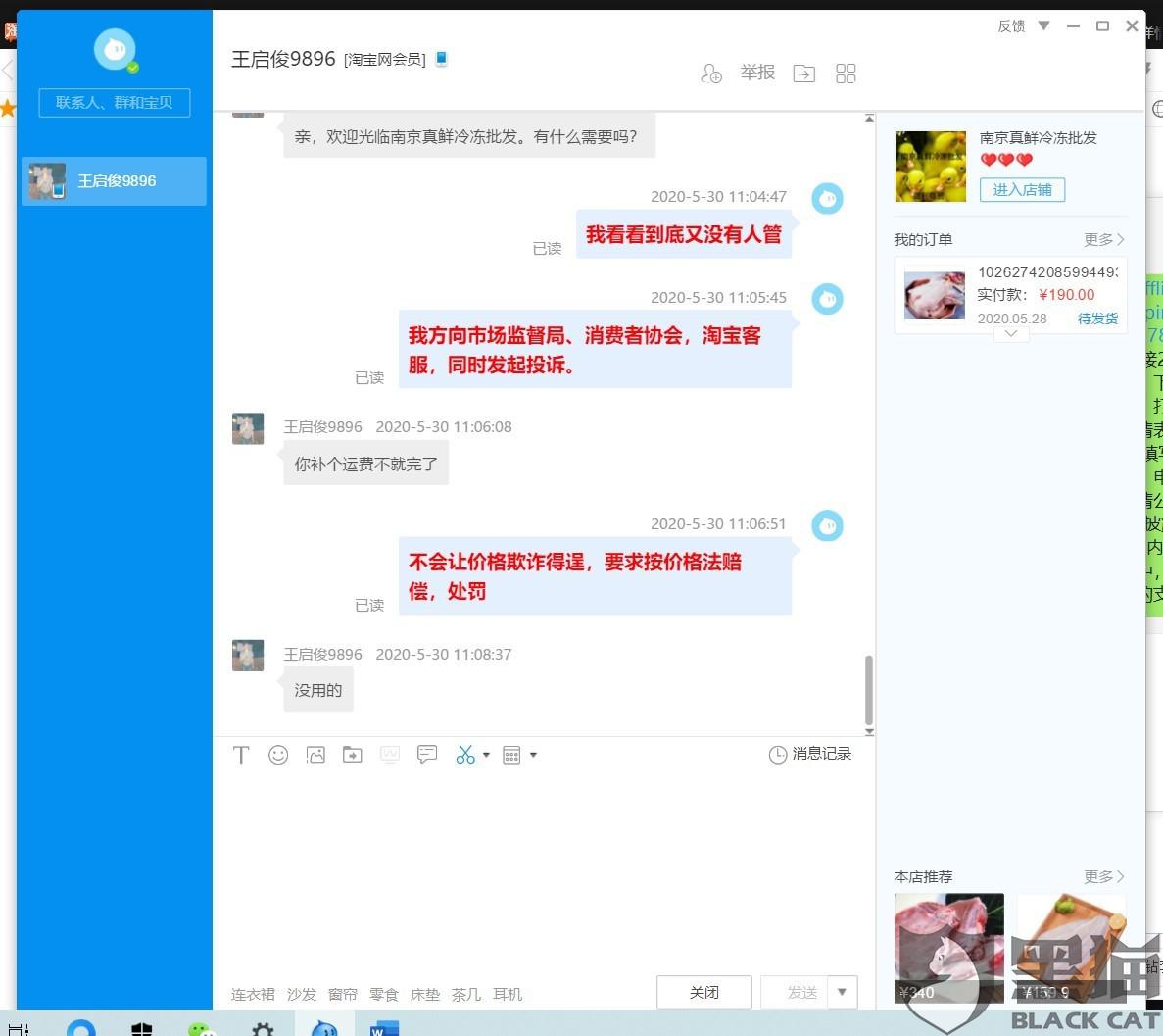Click 王启俊9896 avatar beside 你补个运费不就完了

point(248,429)
